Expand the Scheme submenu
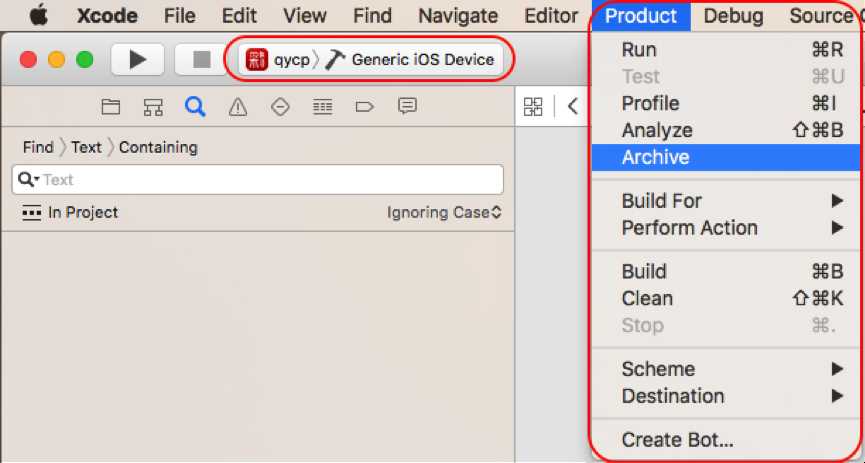The width and height of the screenshot is (865, 463). tap(725, 369)
